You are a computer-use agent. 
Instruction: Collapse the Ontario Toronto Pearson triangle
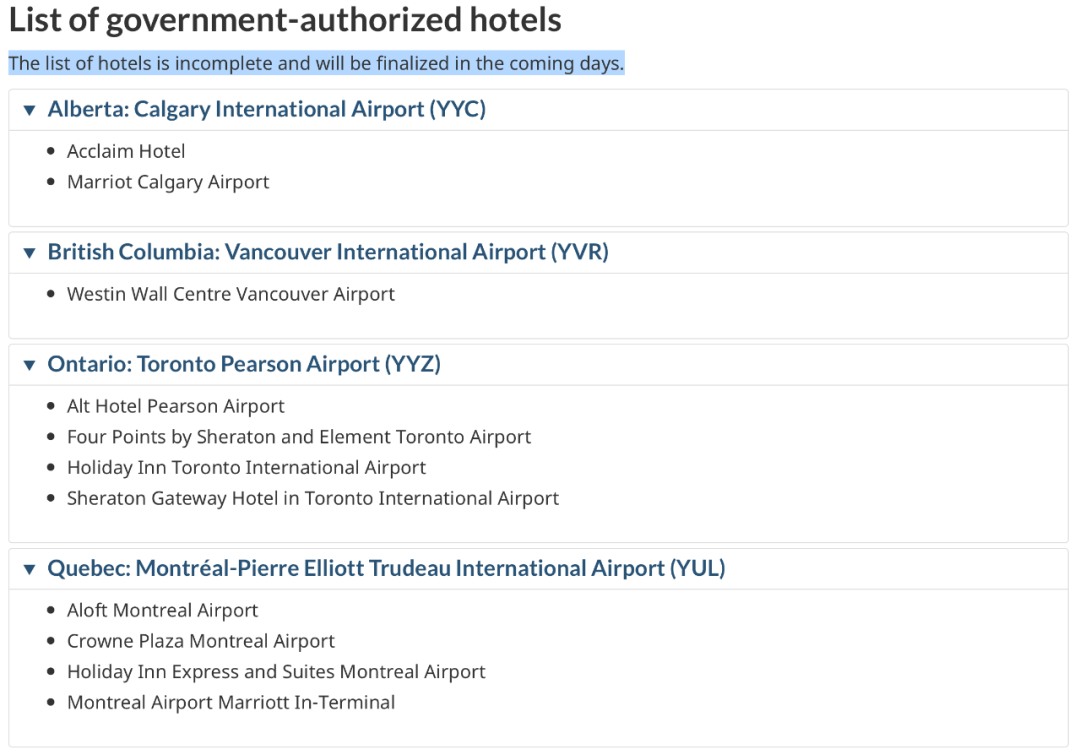[x=29, y=365]
